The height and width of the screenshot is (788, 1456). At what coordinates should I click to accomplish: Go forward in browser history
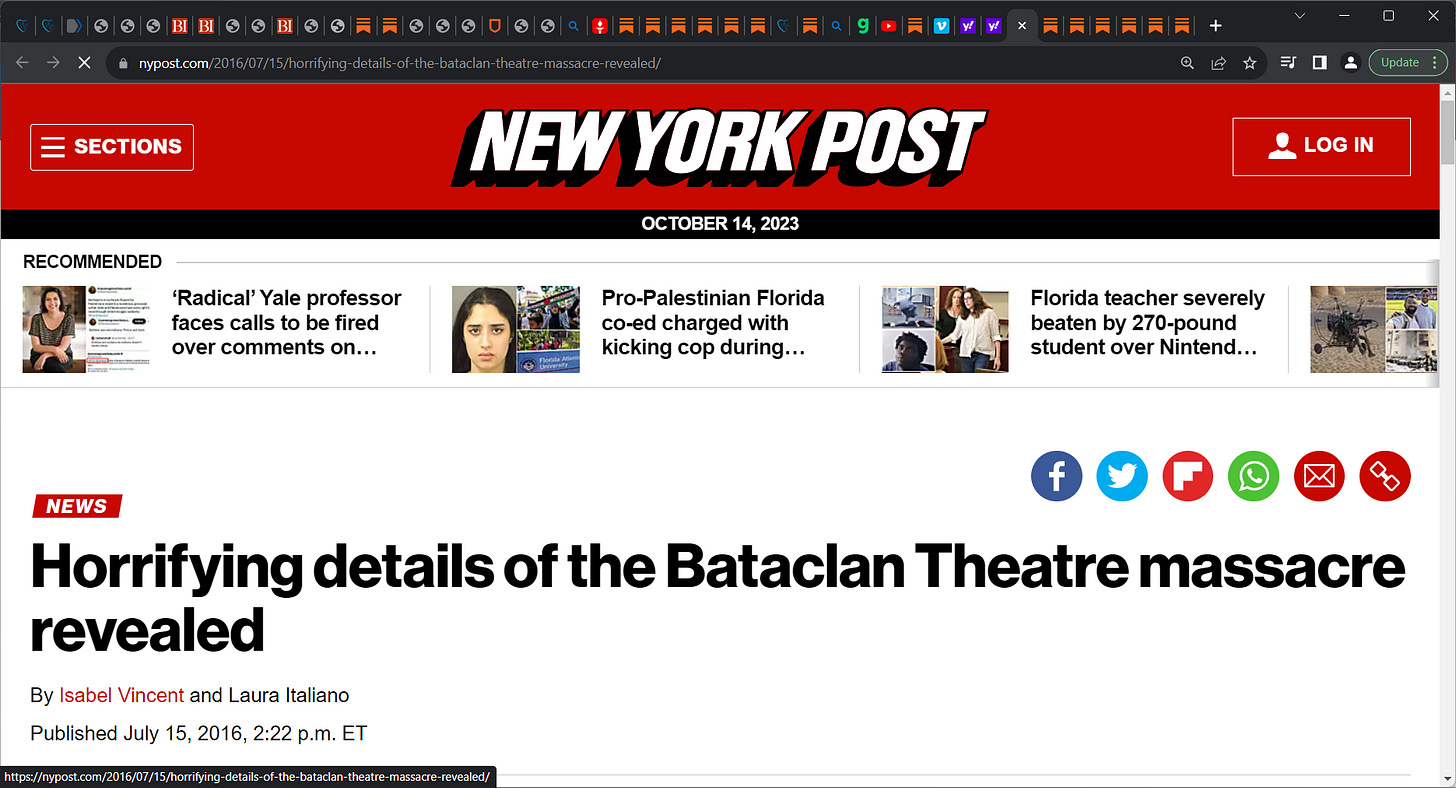pyautogui.click(x=53, y=62)
